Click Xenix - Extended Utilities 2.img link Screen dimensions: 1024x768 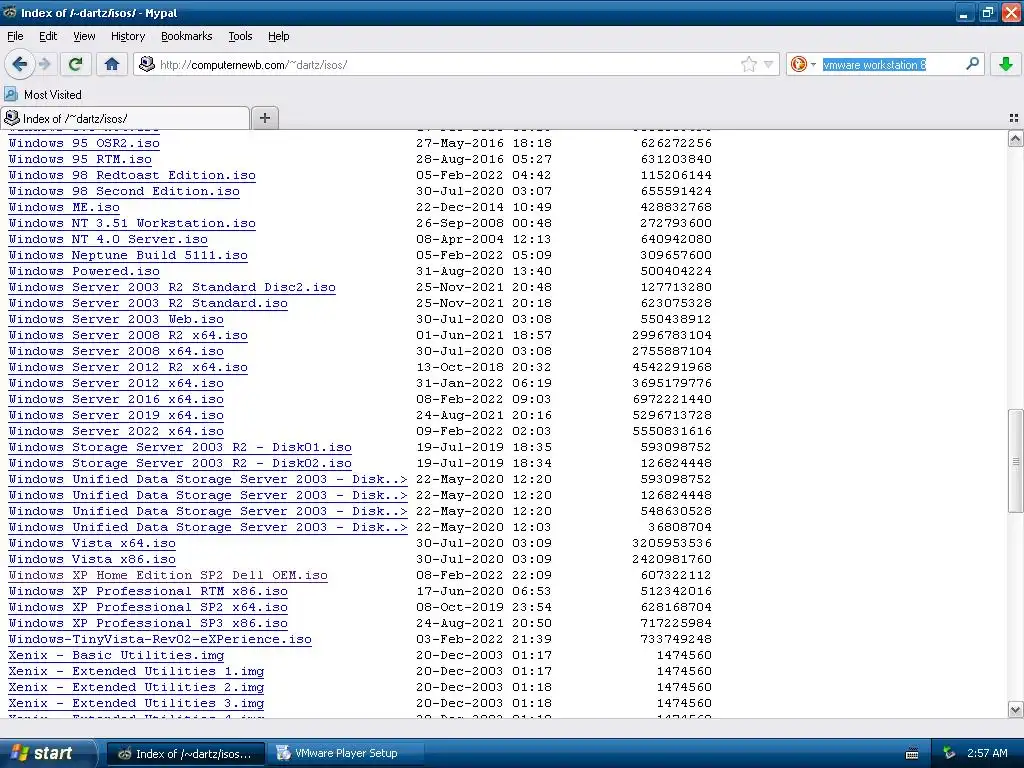[136, 687]
